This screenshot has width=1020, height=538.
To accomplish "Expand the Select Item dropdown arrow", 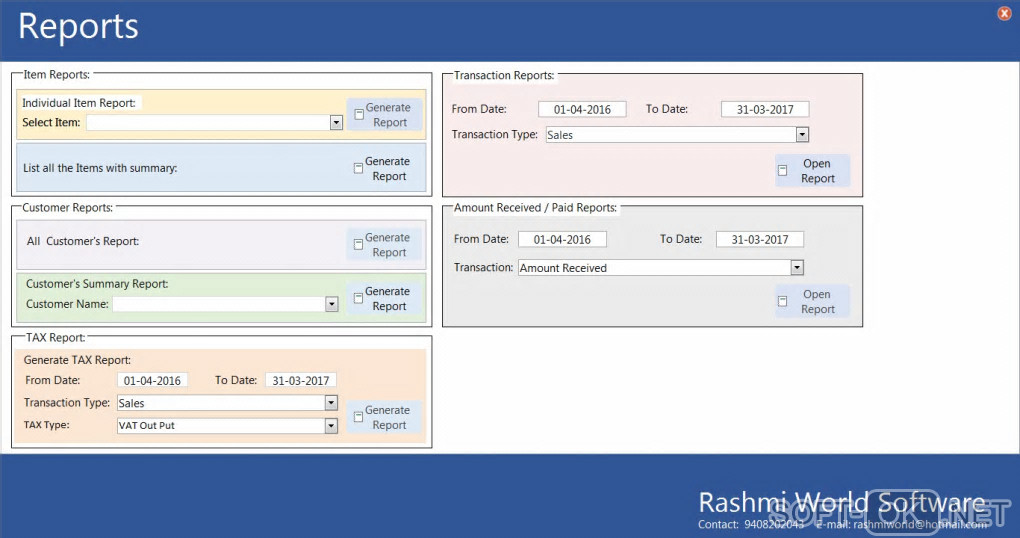I will tap(336, 122).
